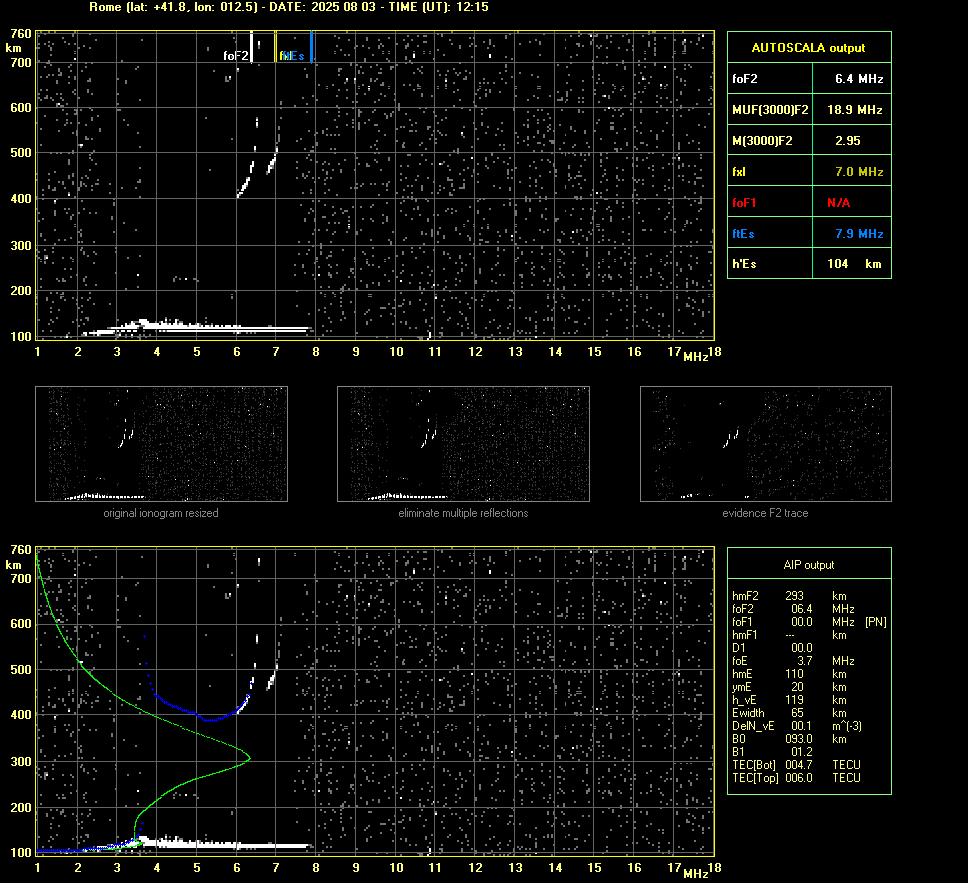968x883 pixels.
Task: Click the hmF2 label in AIP output
Action: (745, 596)
